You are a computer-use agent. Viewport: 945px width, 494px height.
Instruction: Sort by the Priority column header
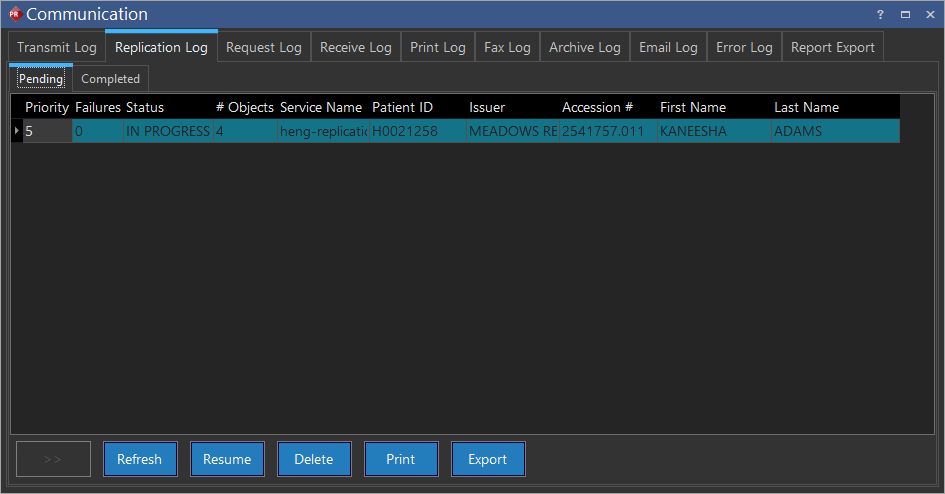pyautogui.click(x=47, y=107)
